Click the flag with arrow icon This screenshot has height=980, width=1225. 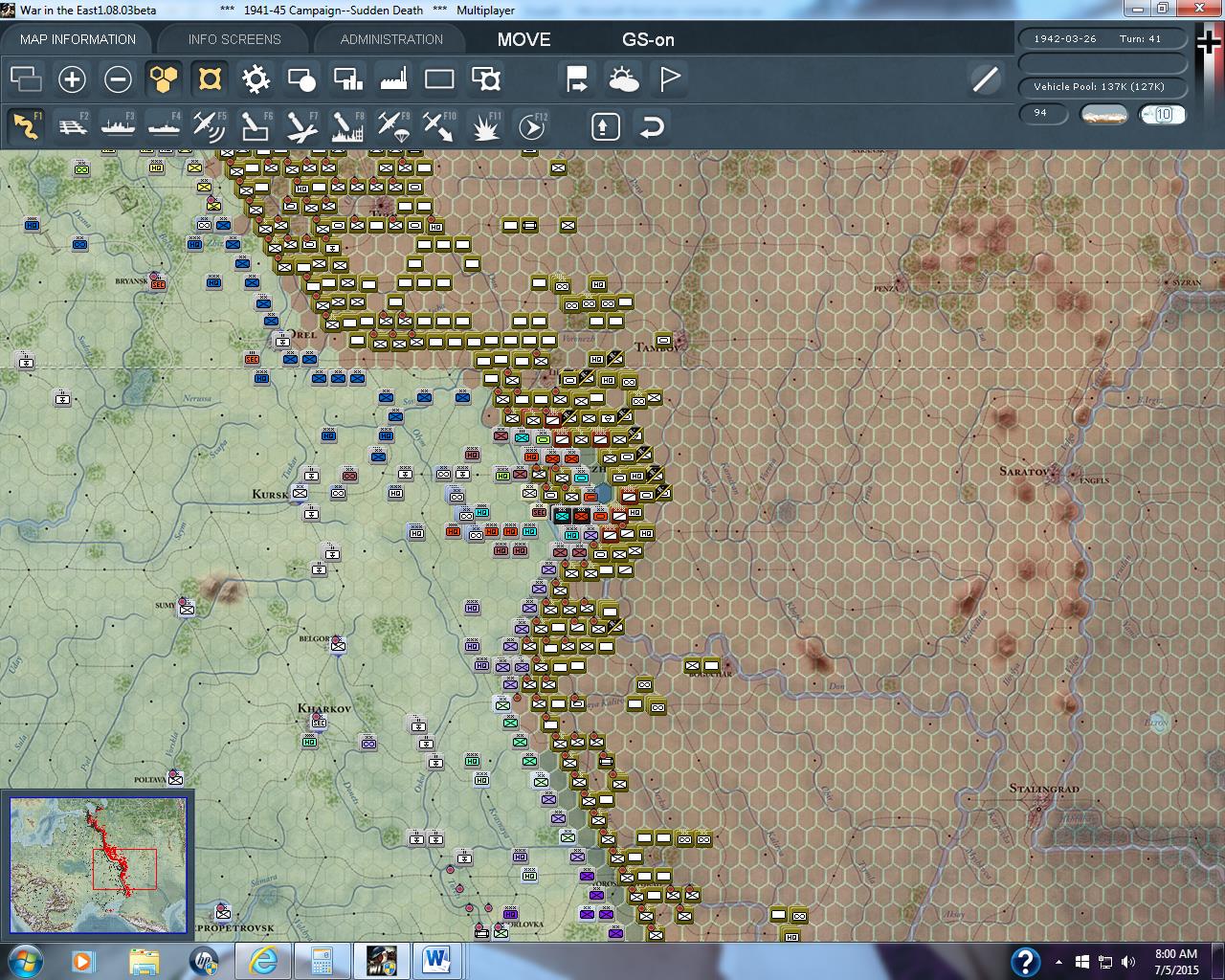[577, 78]
